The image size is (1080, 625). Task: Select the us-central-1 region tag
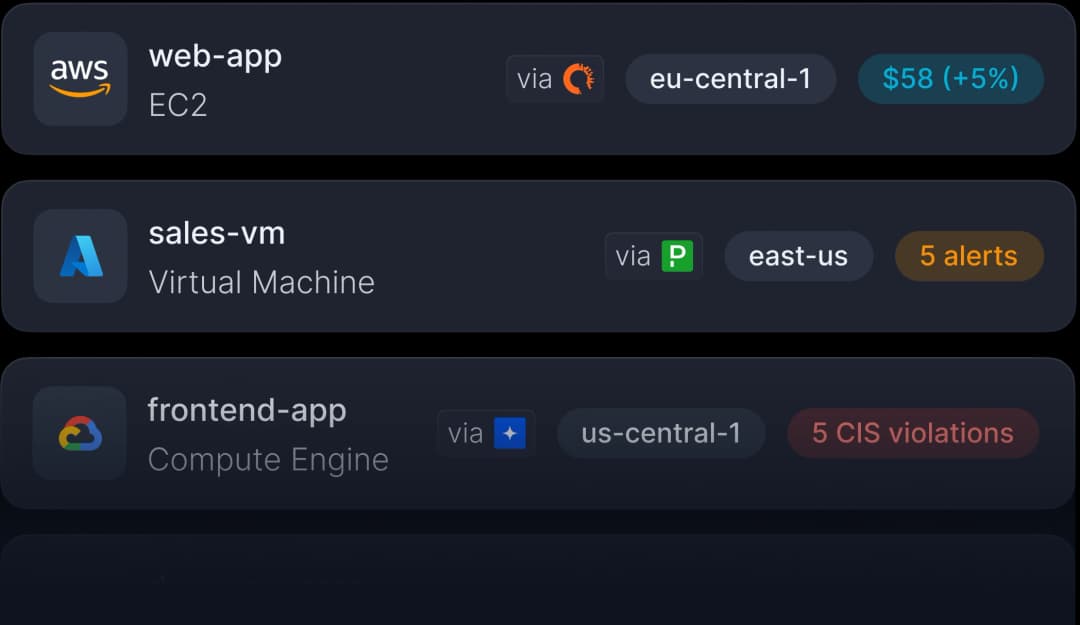pyautogui.click(x=661, y=433)
